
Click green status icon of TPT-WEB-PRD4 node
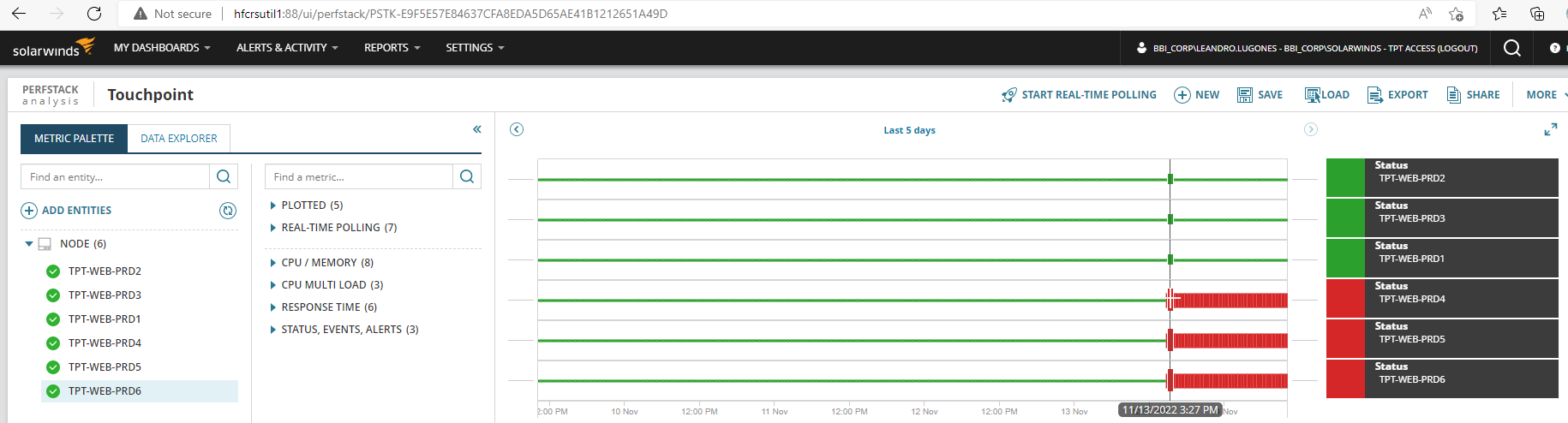pyautogui.click(x=53, y=343)
